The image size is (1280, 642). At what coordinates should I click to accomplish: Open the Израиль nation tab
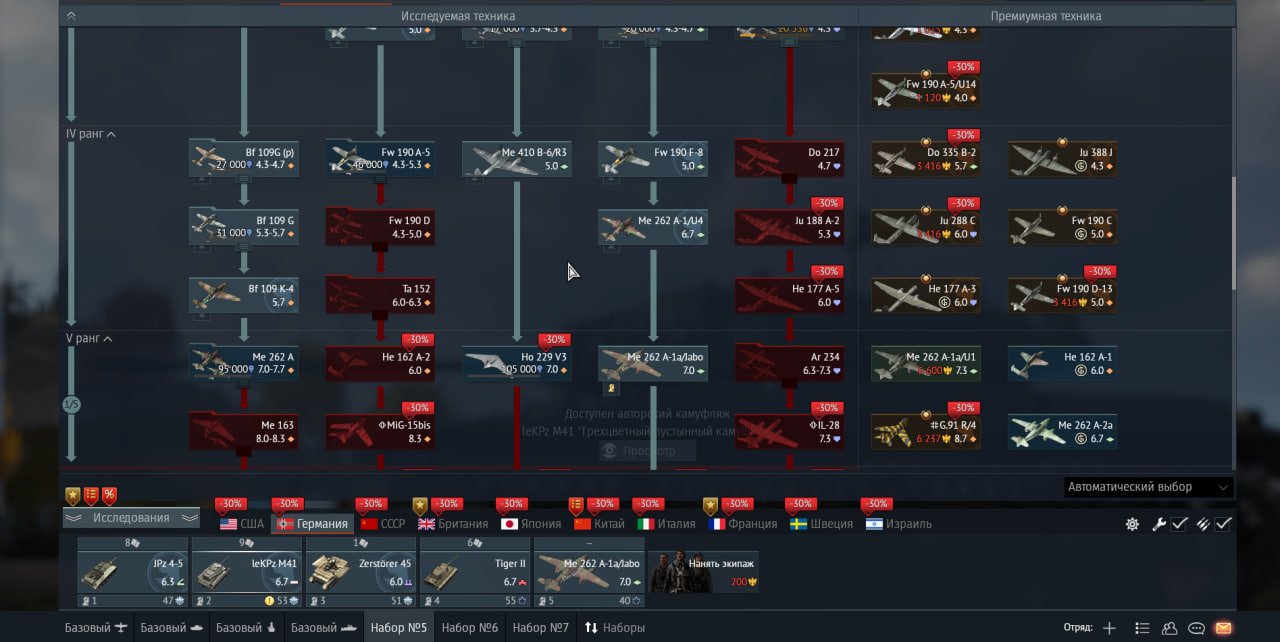[x=898, y=524]
